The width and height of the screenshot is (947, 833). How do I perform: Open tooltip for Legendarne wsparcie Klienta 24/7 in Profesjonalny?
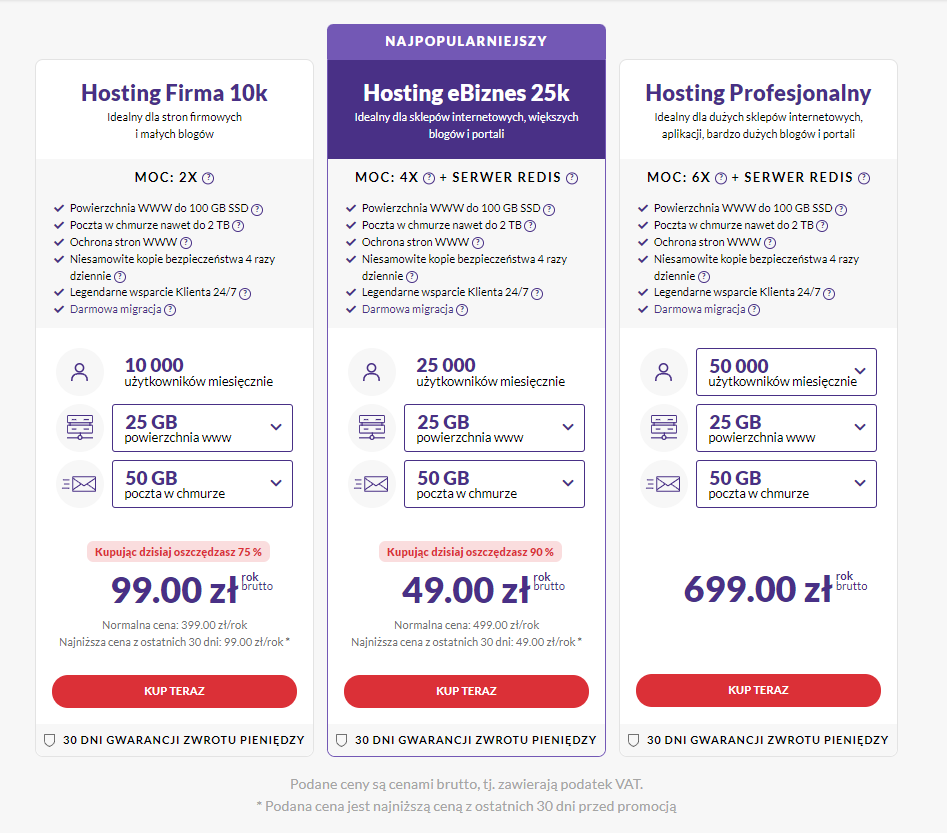click(829, 293)
